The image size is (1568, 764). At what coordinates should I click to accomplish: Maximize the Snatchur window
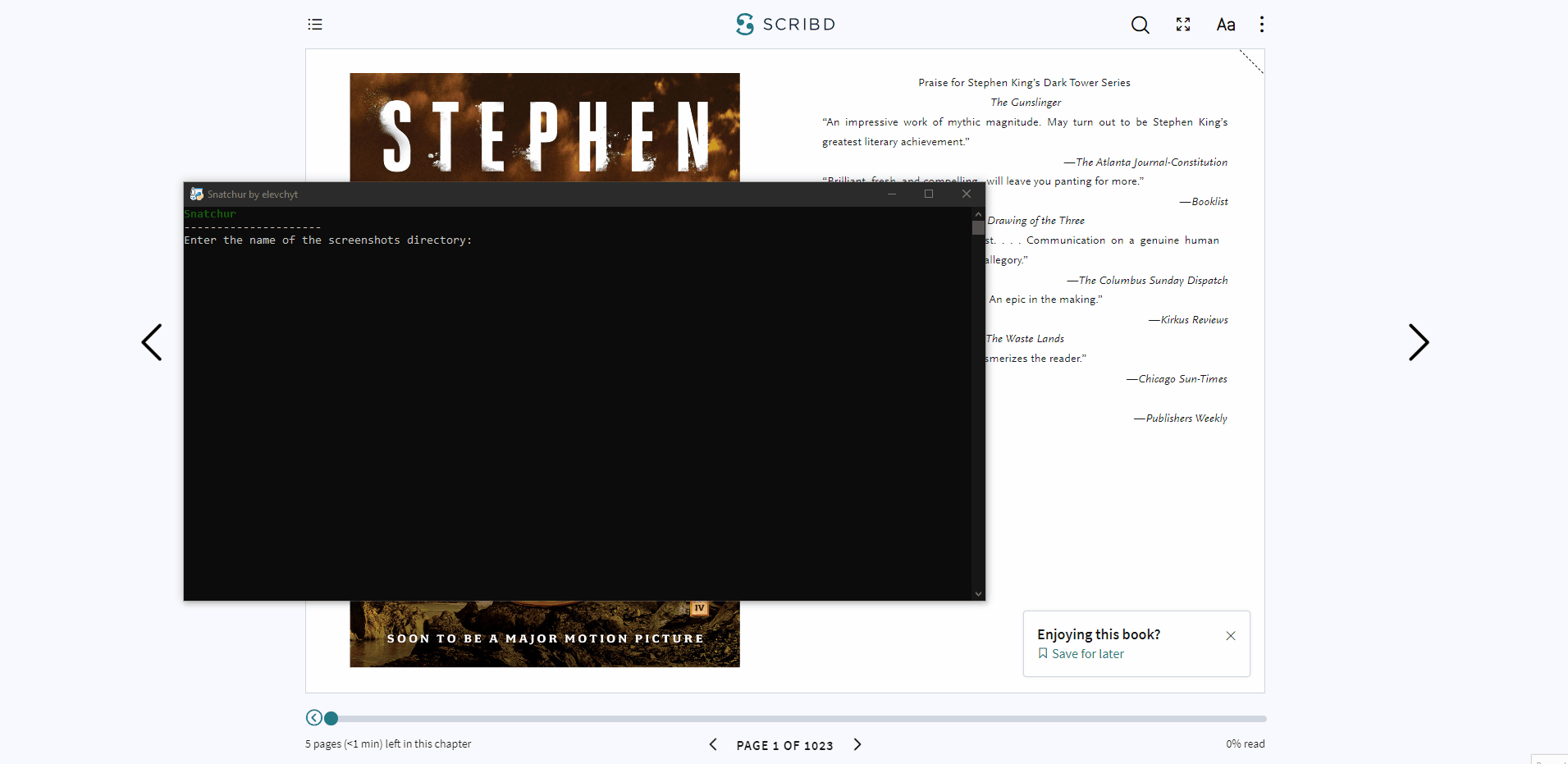coord(929,194)
